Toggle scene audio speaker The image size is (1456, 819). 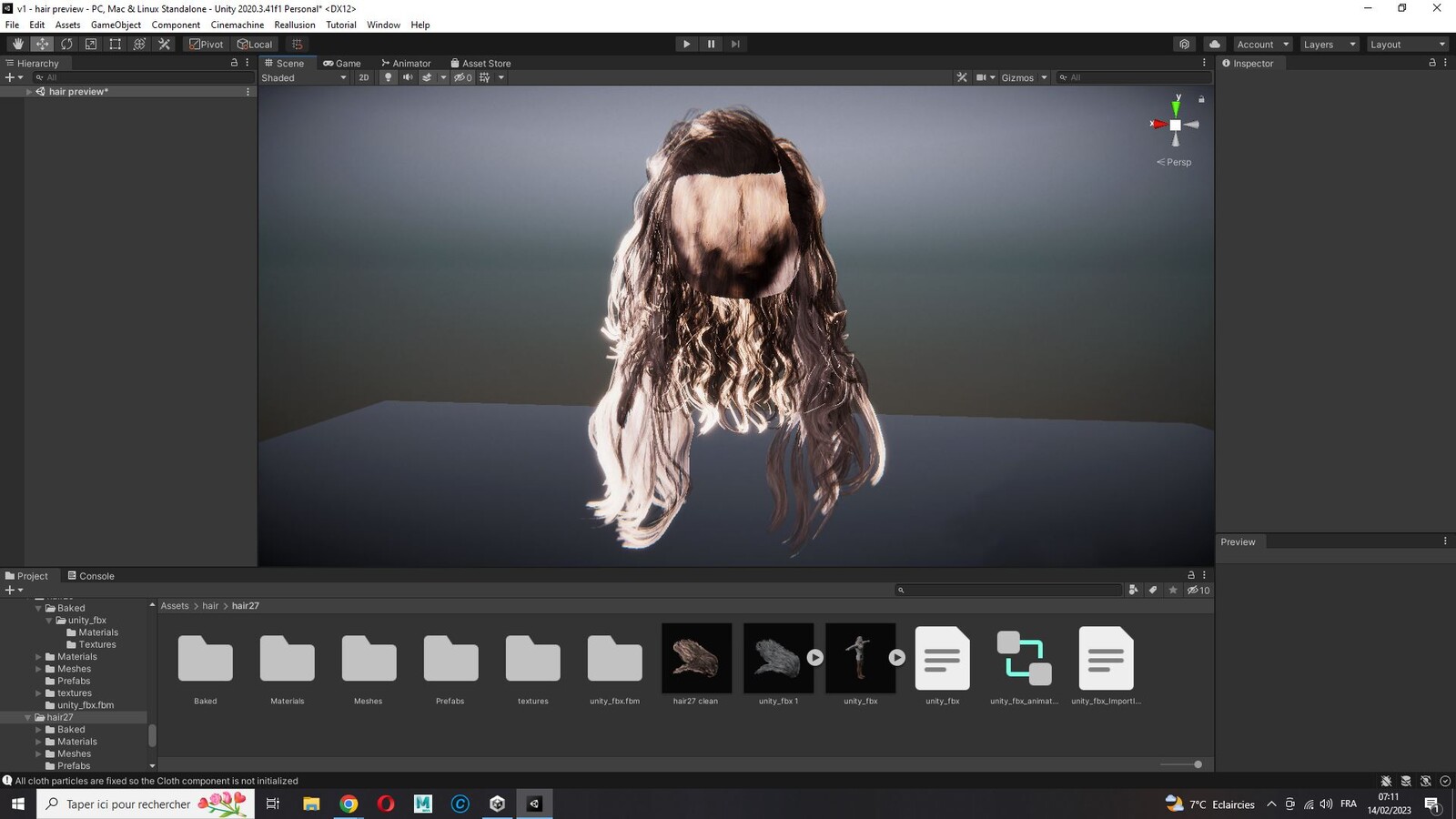[x=407, y=77]
